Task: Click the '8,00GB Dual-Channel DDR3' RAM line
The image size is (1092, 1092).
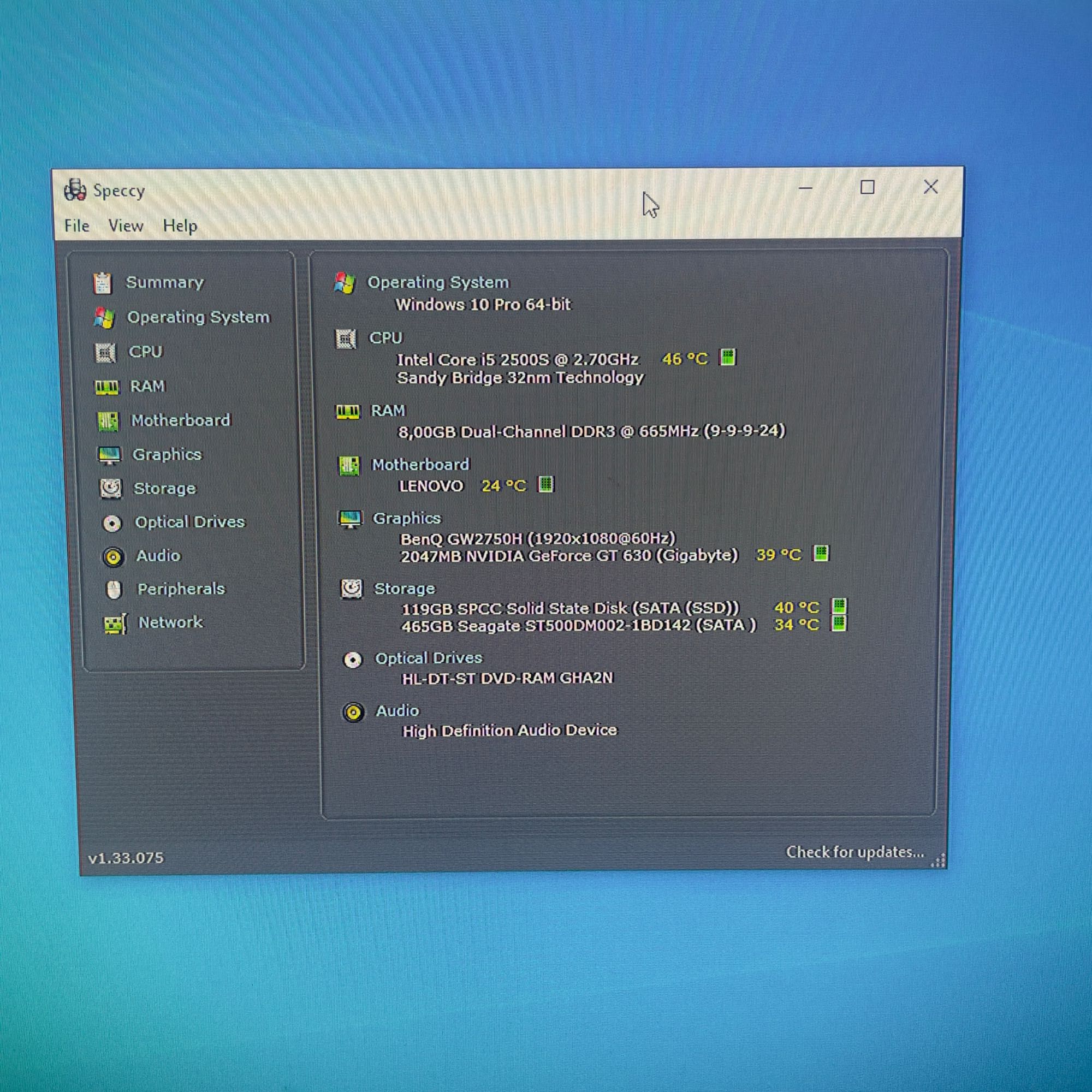Action: pos(592,431)
